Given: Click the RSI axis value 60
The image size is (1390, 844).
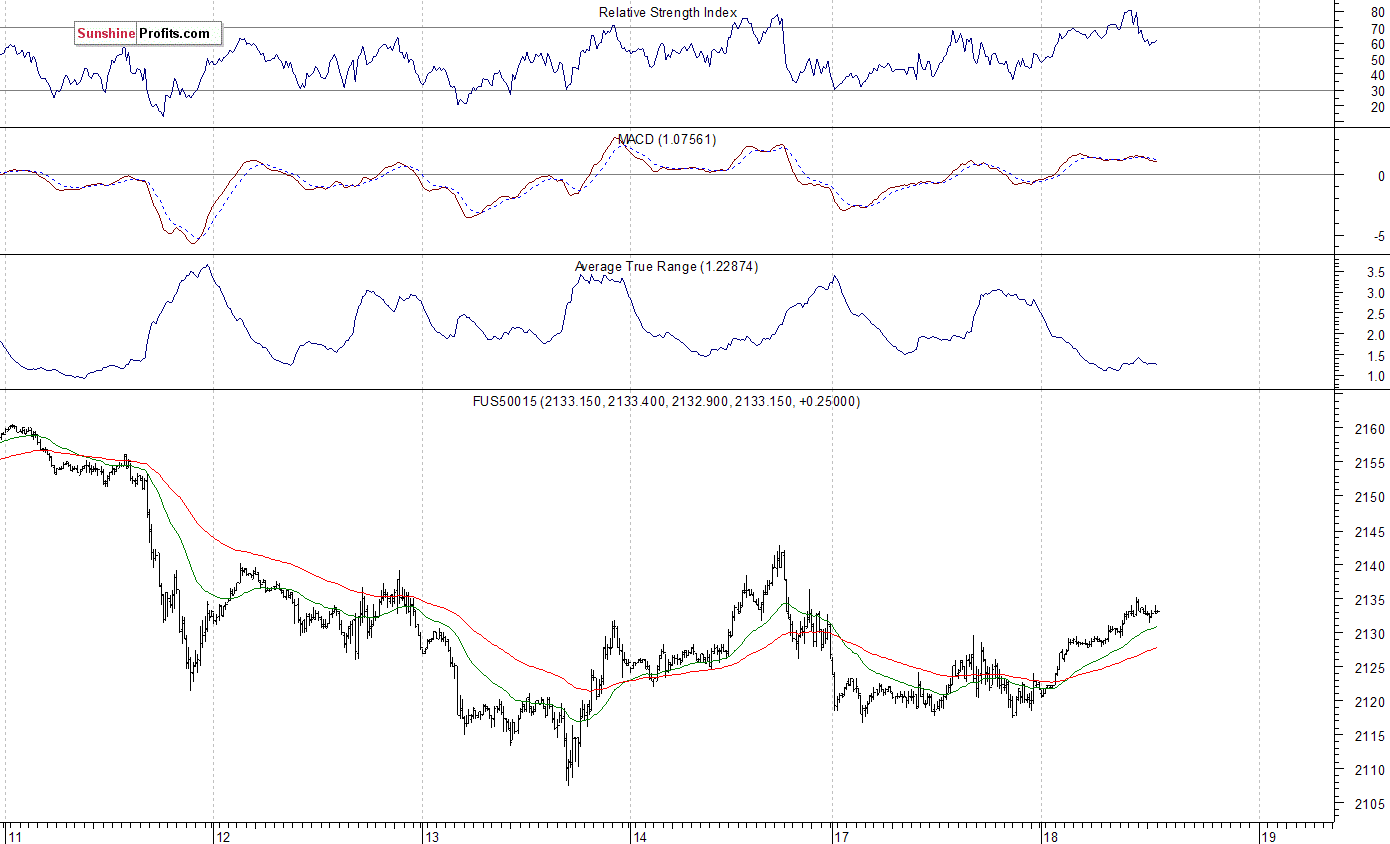Looking at the screenshot, I should (x=1378, y=44).
